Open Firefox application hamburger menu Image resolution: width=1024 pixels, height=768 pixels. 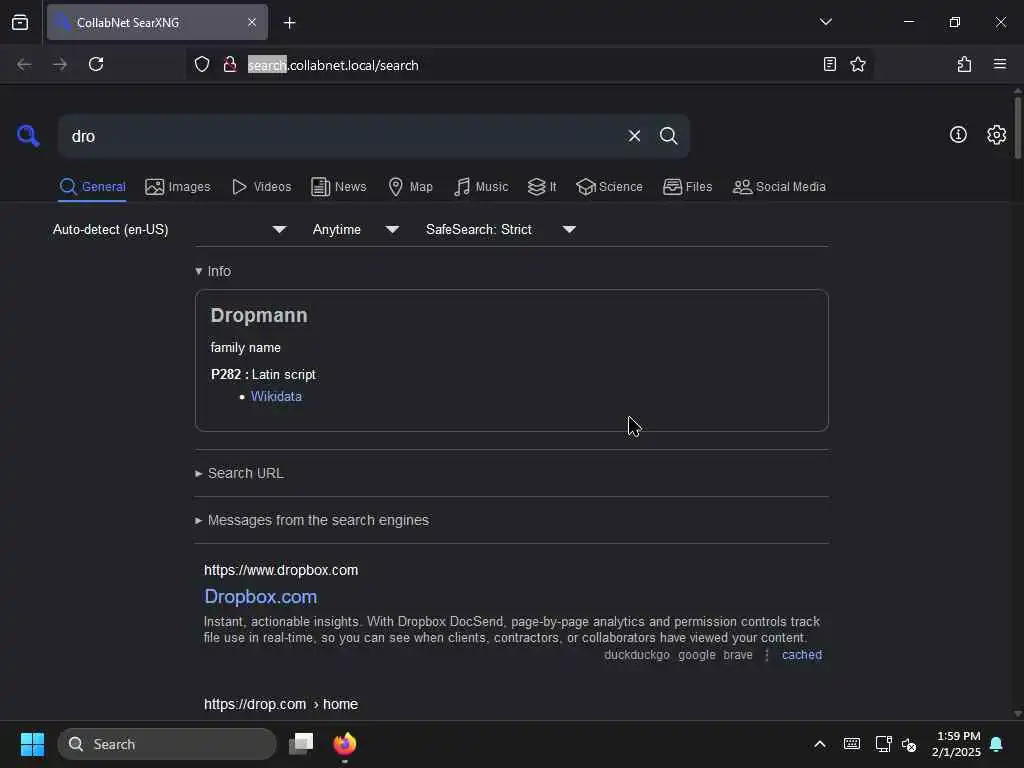(x=999, y=64)
